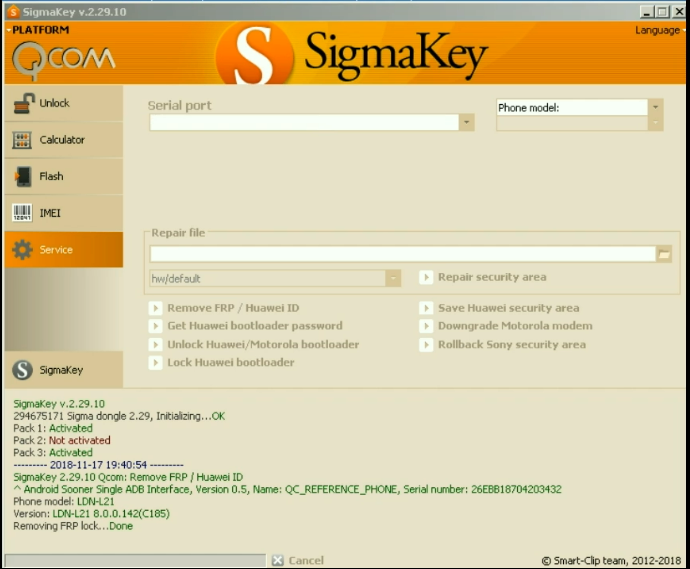Switch to the IMEI tab

(x=64, y=213)
